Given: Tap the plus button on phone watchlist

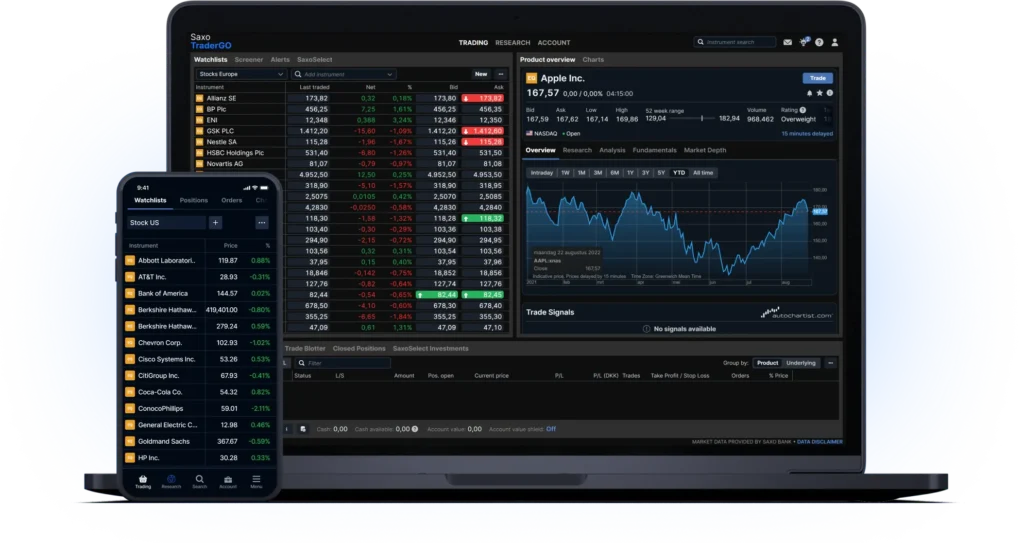Looking at the screenshot, I should coord(216,223).
